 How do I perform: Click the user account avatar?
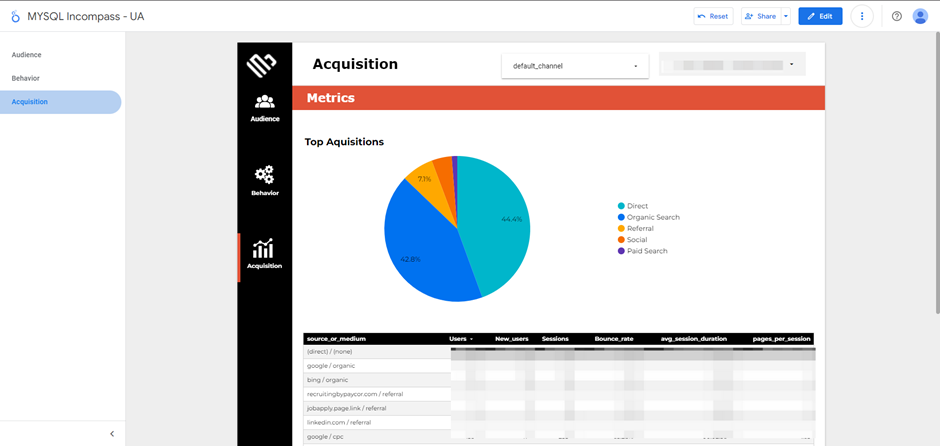click(x=920, y=16)
